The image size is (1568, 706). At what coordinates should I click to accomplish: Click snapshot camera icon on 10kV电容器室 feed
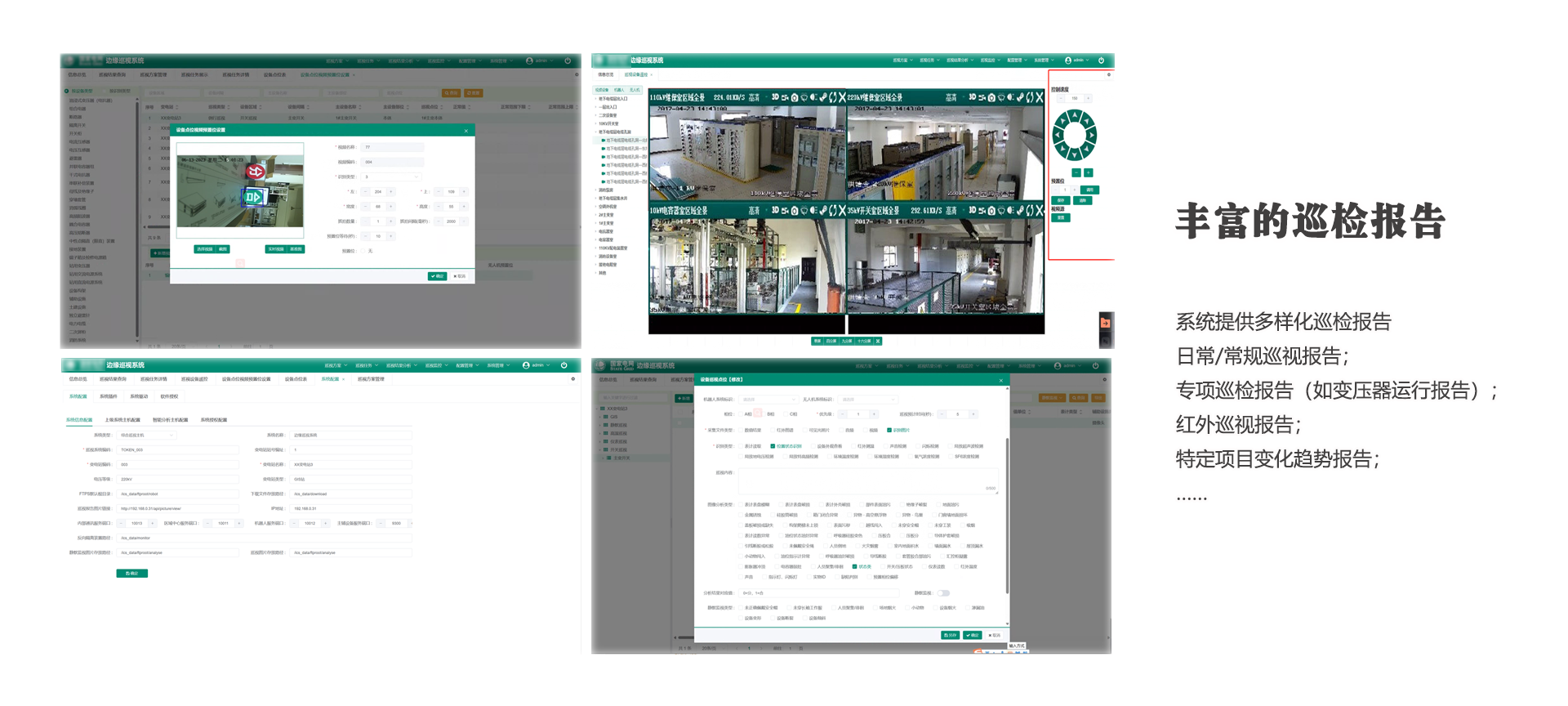[x=794, y=211]
